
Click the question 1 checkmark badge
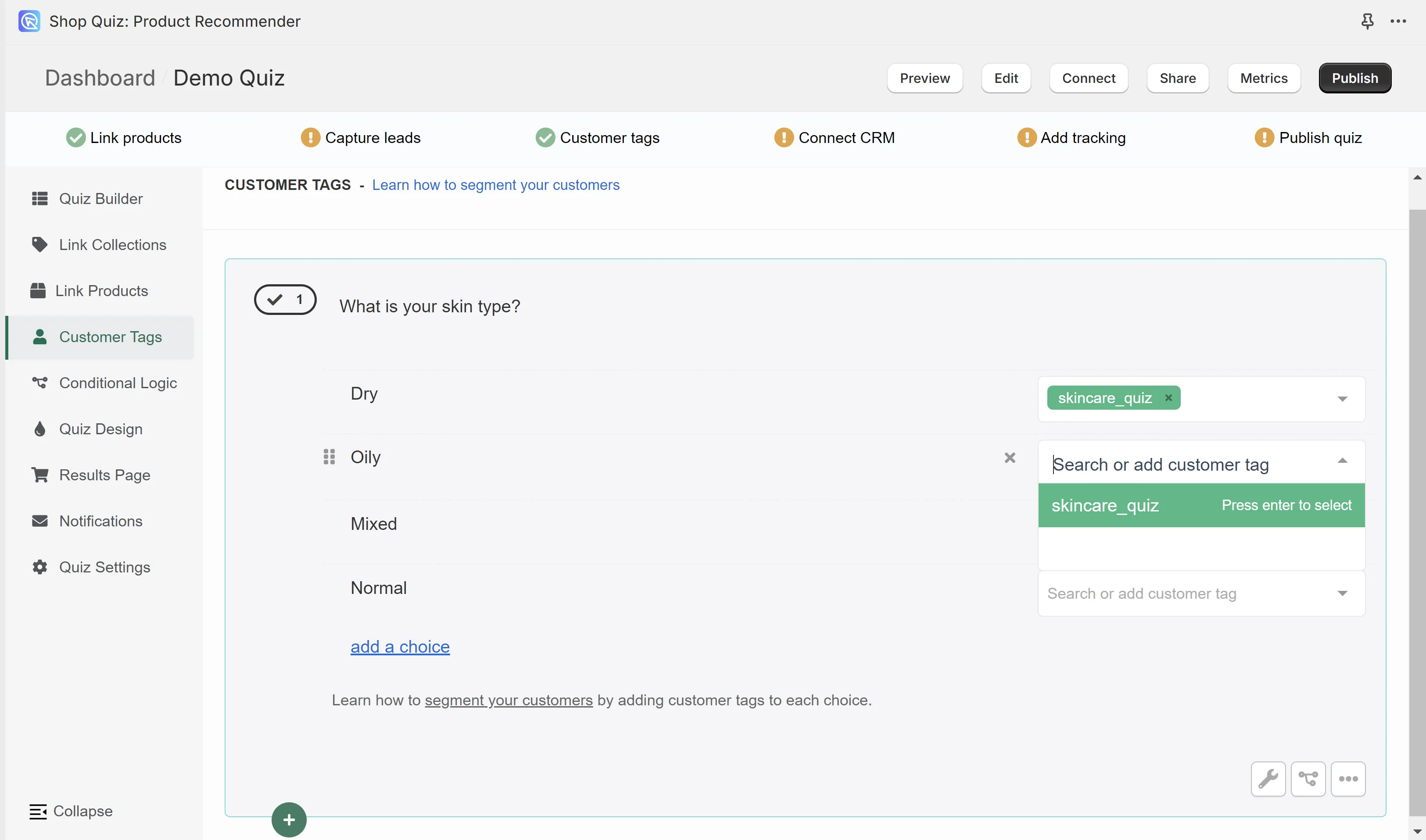pyautogui.click(x=285, y=300)
